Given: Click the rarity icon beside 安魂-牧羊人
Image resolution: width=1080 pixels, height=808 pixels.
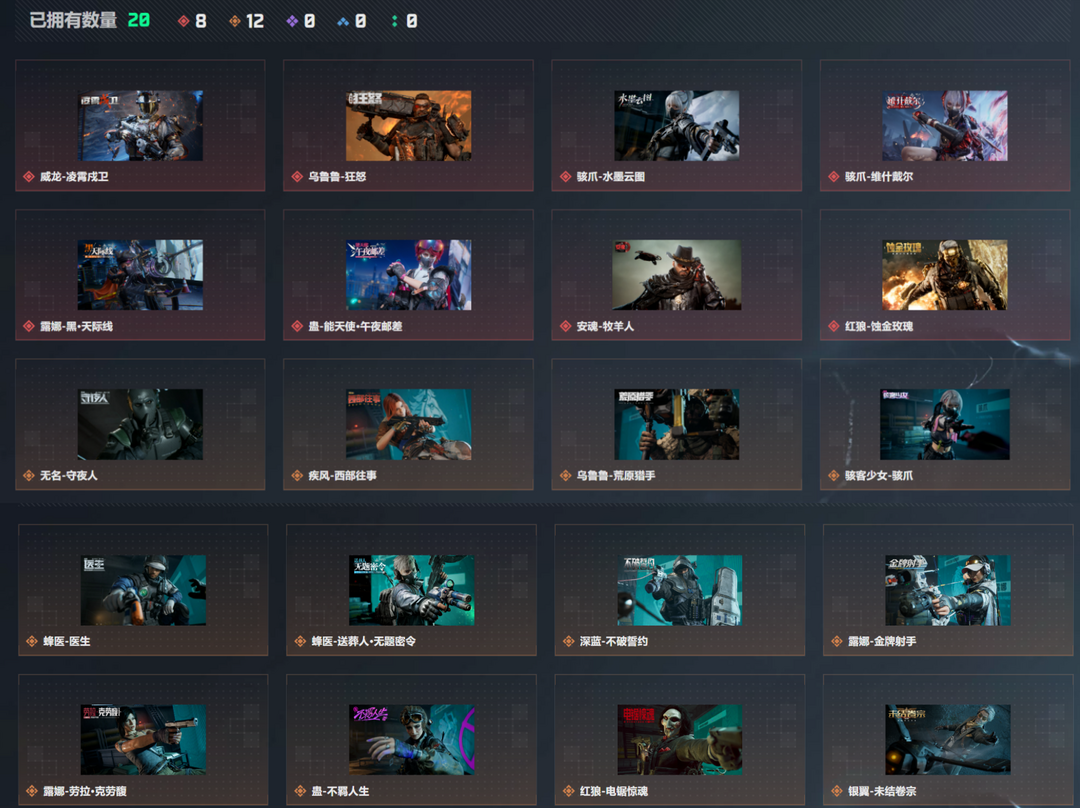Looking at the screenshot, I should coord(565,326).
